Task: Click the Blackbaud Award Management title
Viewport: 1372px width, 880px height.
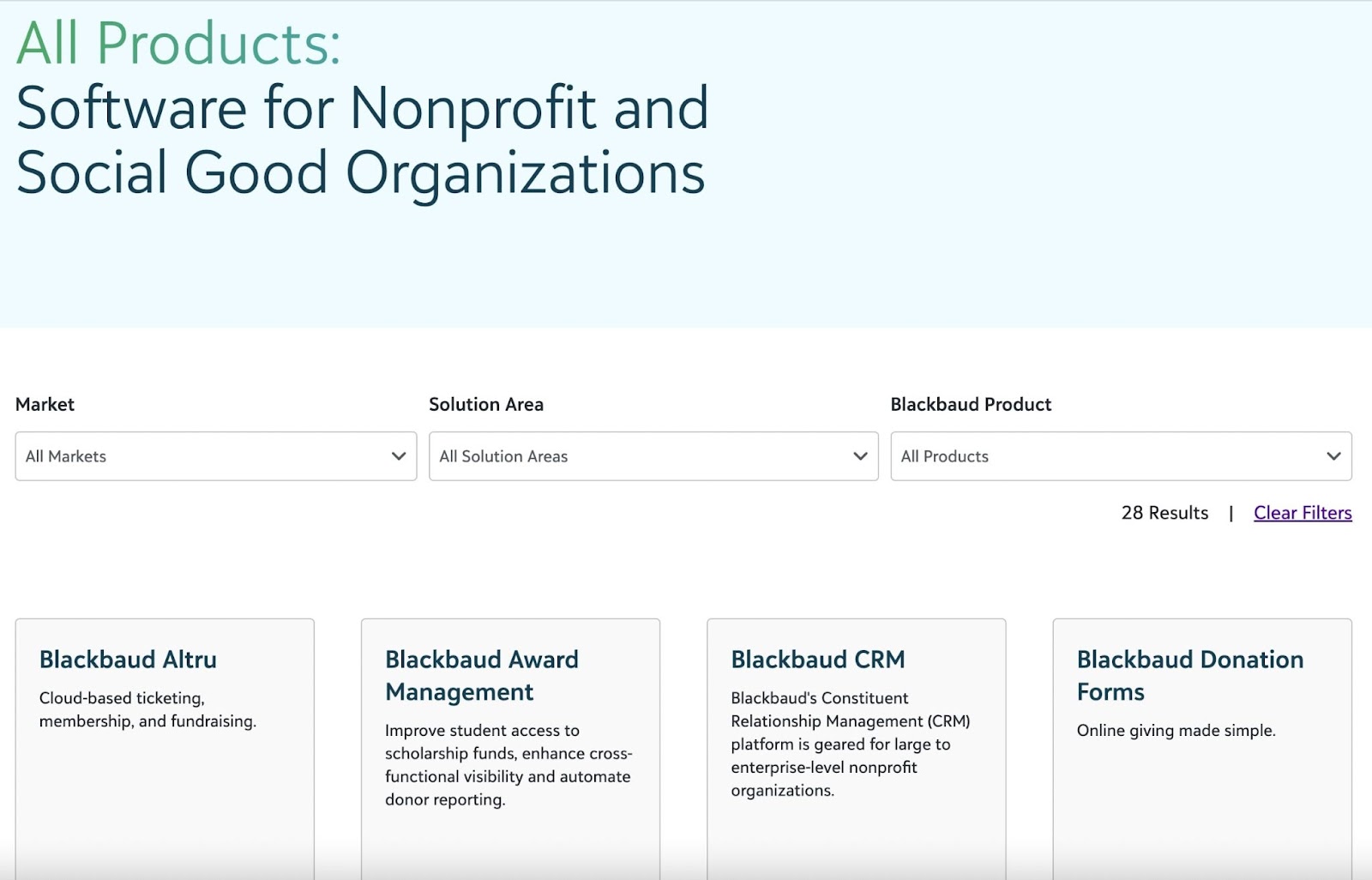Action: 482,676
